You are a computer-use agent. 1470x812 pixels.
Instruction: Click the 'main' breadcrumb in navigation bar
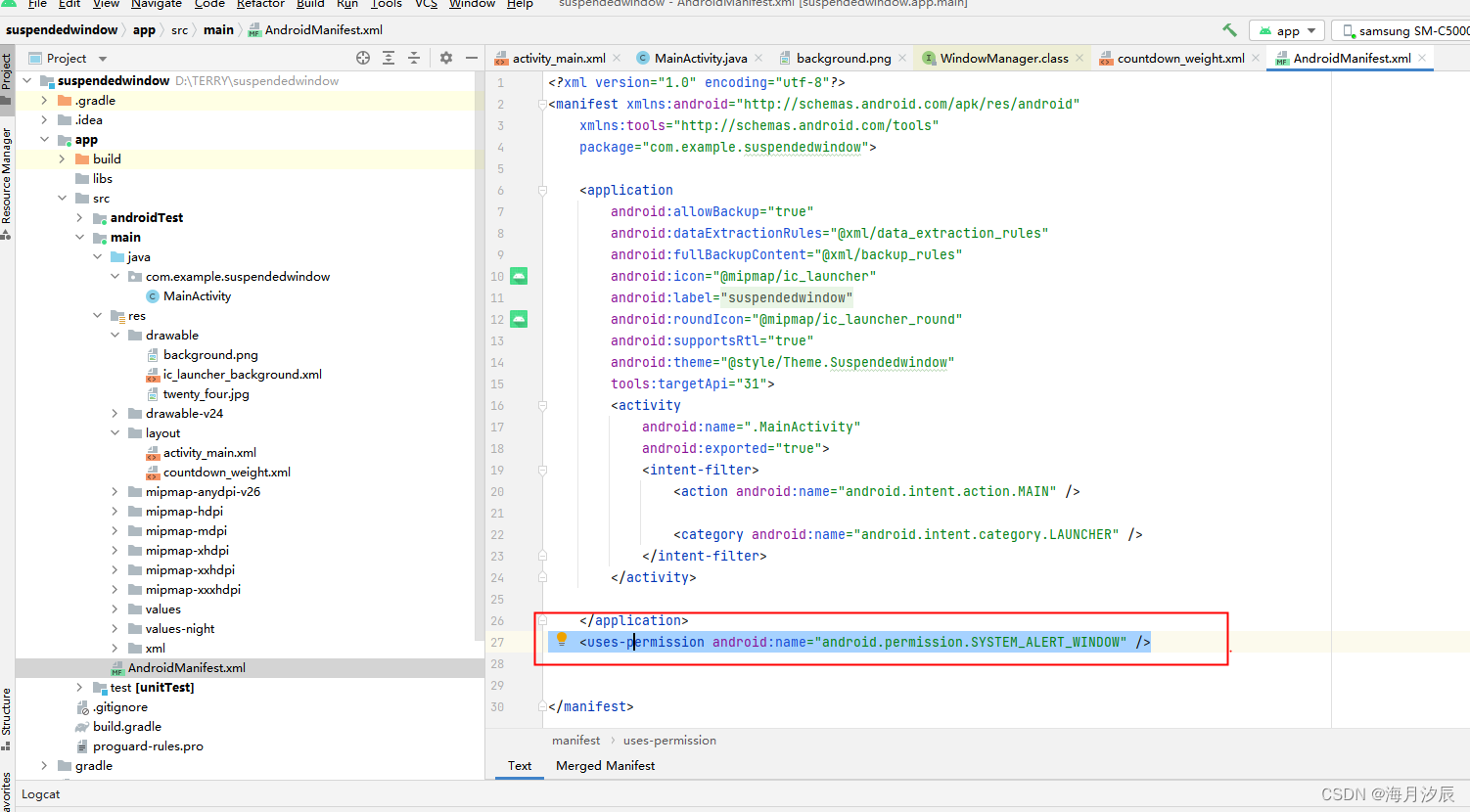218,30
